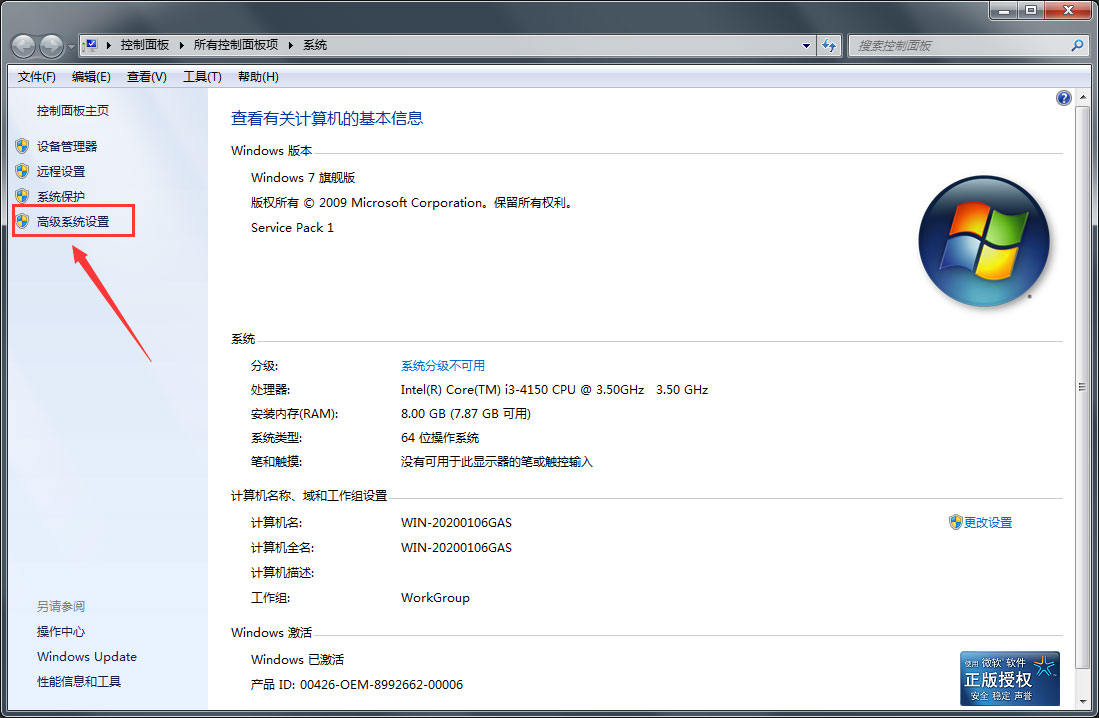
Task: Click the processor value Intel(R) Core(TM) i3-4150
Action: coord(554,389)
